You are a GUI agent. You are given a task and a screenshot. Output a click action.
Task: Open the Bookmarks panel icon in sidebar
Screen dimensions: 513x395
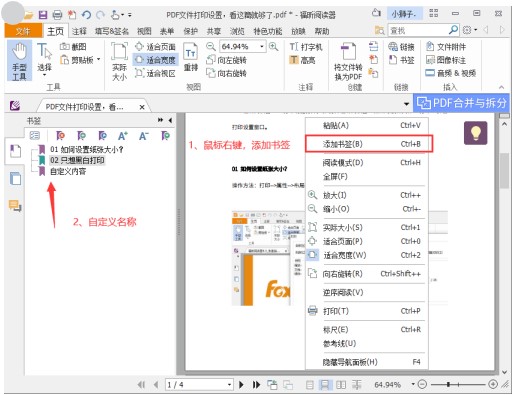15,151
